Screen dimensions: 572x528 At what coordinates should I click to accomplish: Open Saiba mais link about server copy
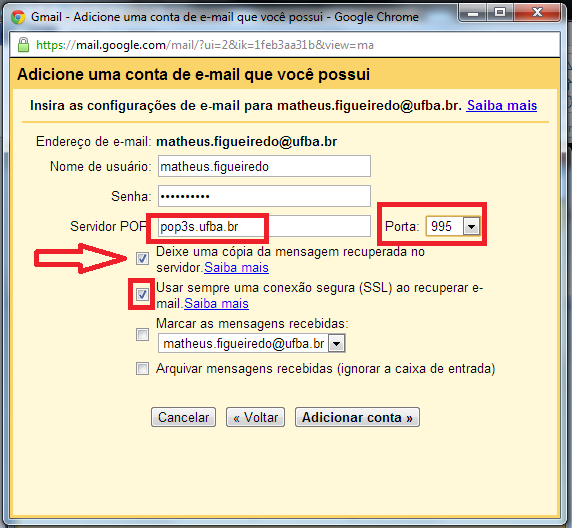pos(236,267)
